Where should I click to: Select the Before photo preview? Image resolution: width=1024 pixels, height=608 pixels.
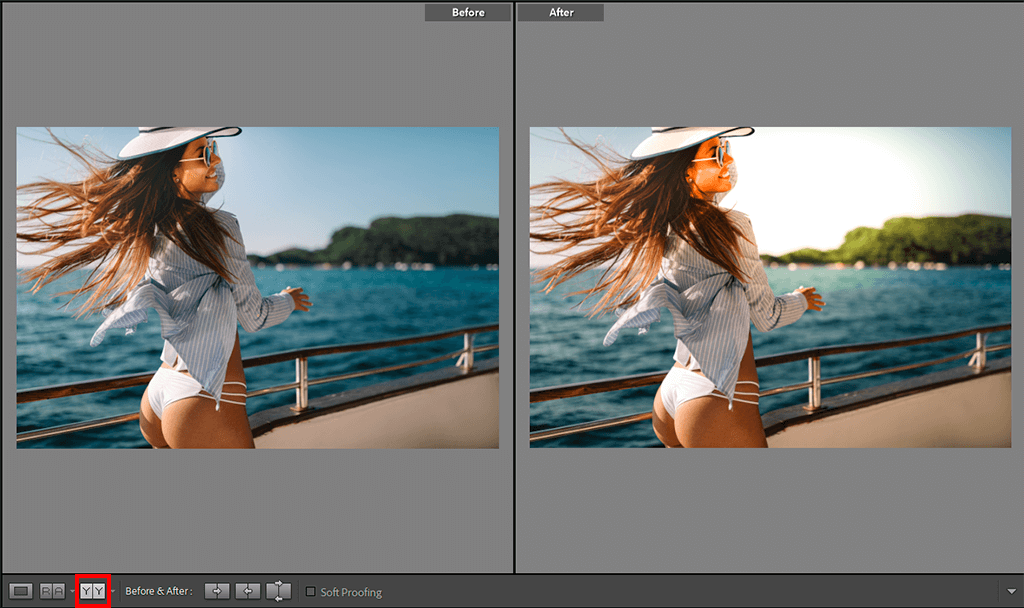point(257,287)
